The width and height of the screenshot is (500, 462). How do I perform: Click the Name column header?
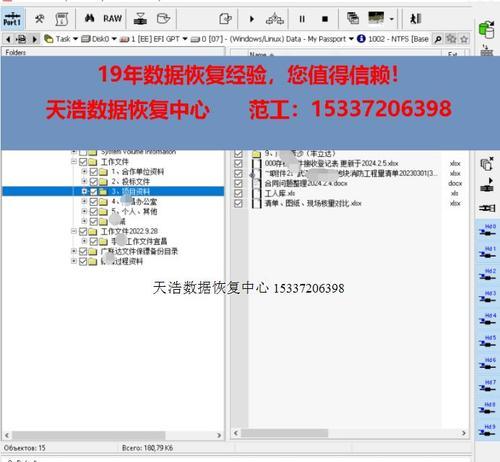pyautogui.click(x=262, y=54)
